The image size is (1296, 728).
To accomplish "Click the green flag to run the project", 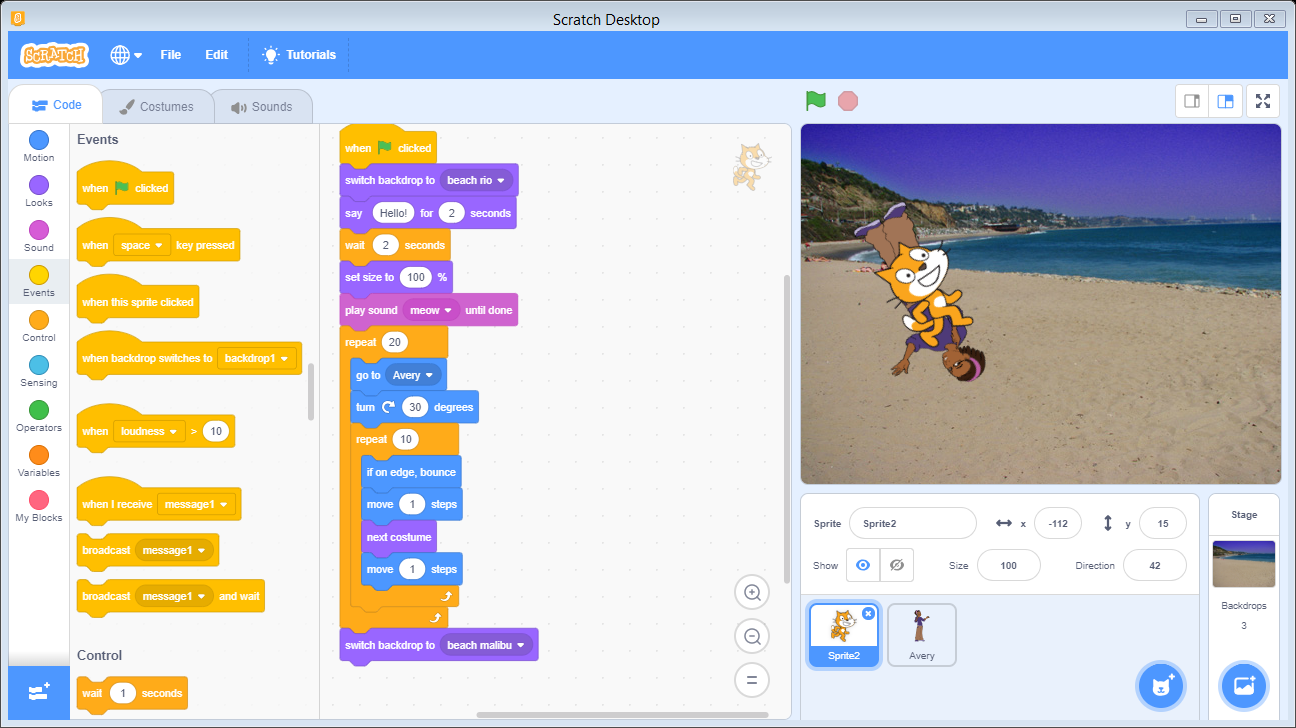I will coord(815,100).
